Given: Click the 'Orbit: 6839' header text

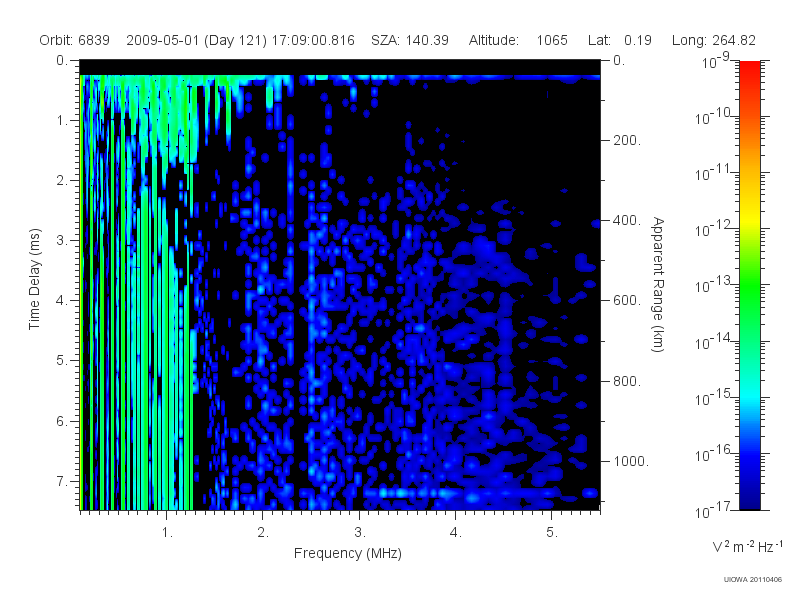Looking at the screenshot, I should pos(74,40).
